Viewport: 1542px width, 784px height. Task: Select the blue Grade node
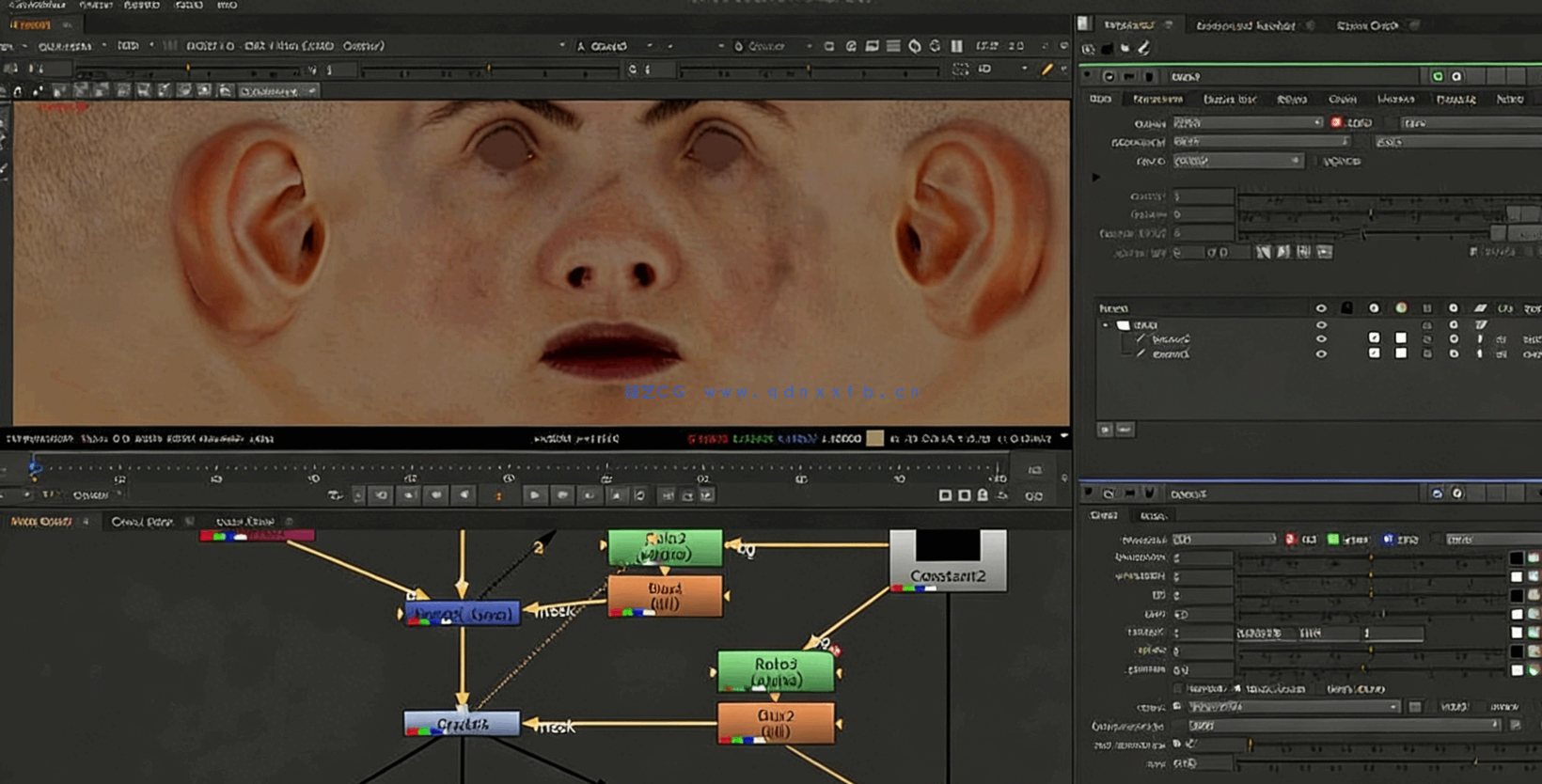(461, 724)
